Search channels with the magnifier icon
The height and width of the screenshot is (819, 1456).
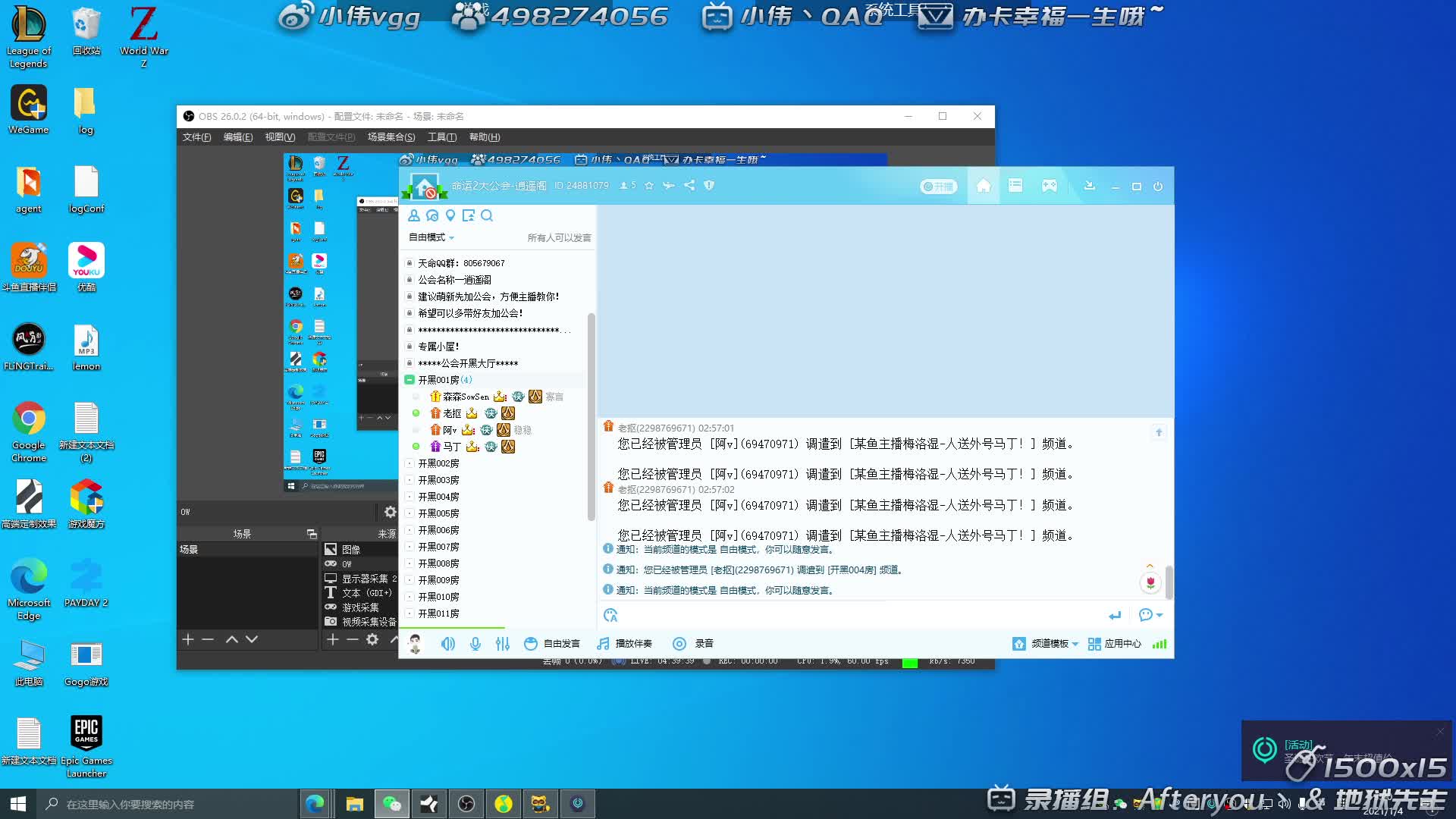[487, 215]
